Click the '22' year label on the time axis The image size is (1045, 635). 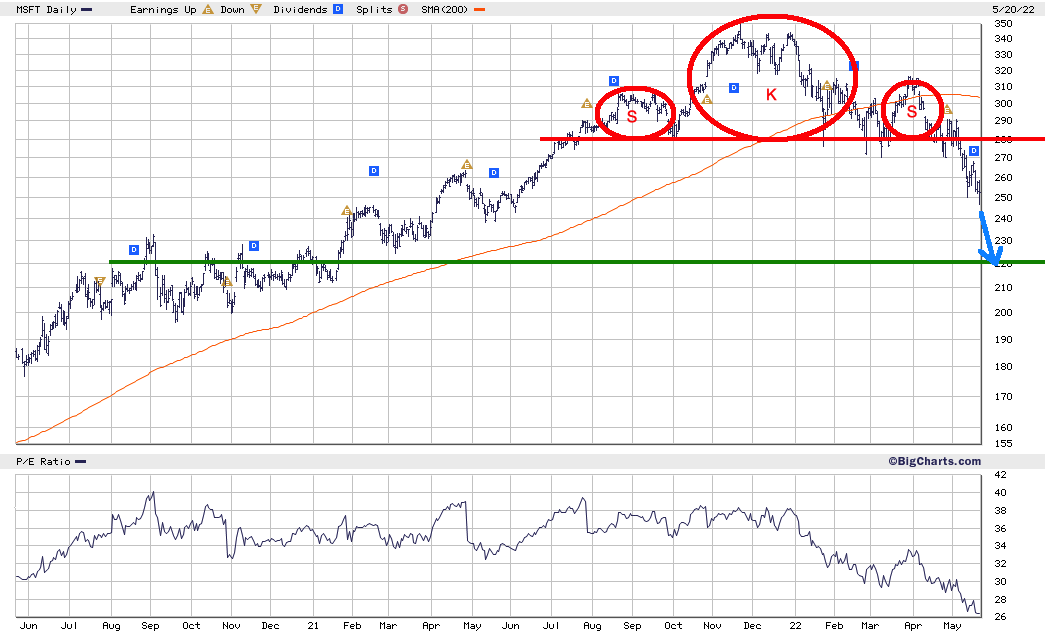coord(795,626)
